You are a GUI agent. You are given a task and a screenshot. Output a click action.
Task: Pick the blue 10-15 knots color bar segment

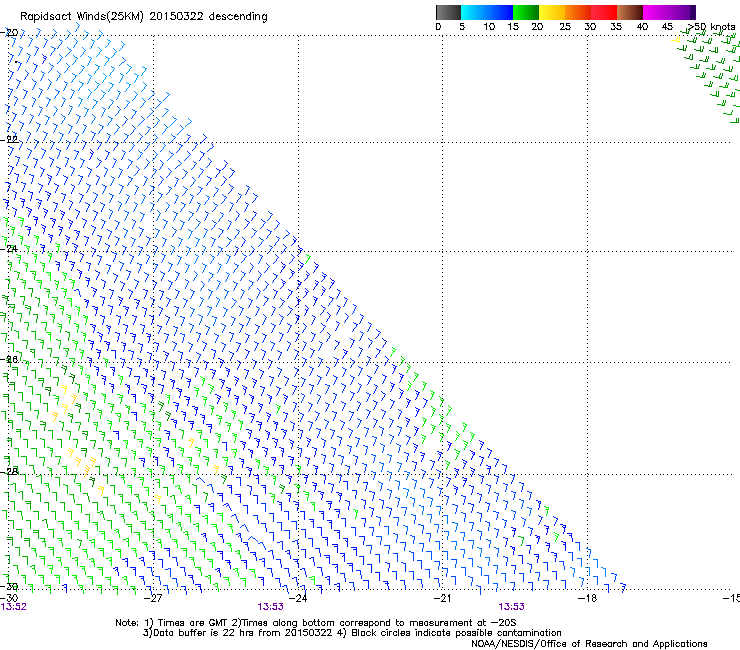coord(500,12)
